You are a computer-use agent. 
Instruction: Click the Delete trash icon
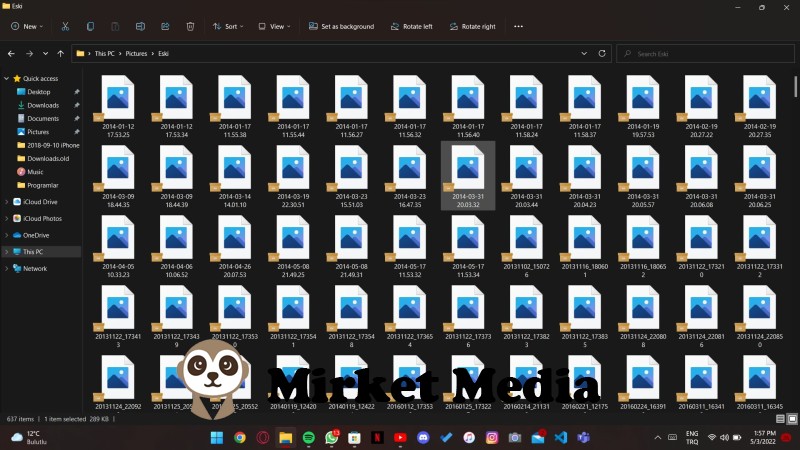(190, 26)
